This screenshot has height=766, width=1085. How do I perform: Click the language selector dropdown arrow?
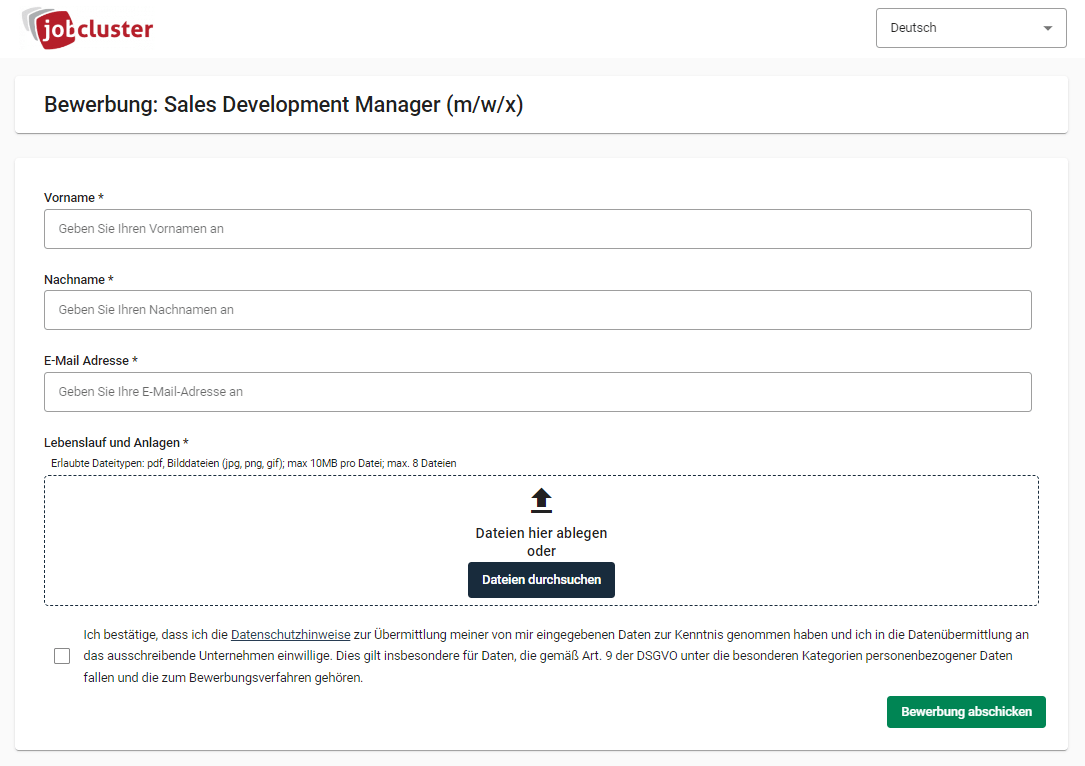[x=1047, y=28]
